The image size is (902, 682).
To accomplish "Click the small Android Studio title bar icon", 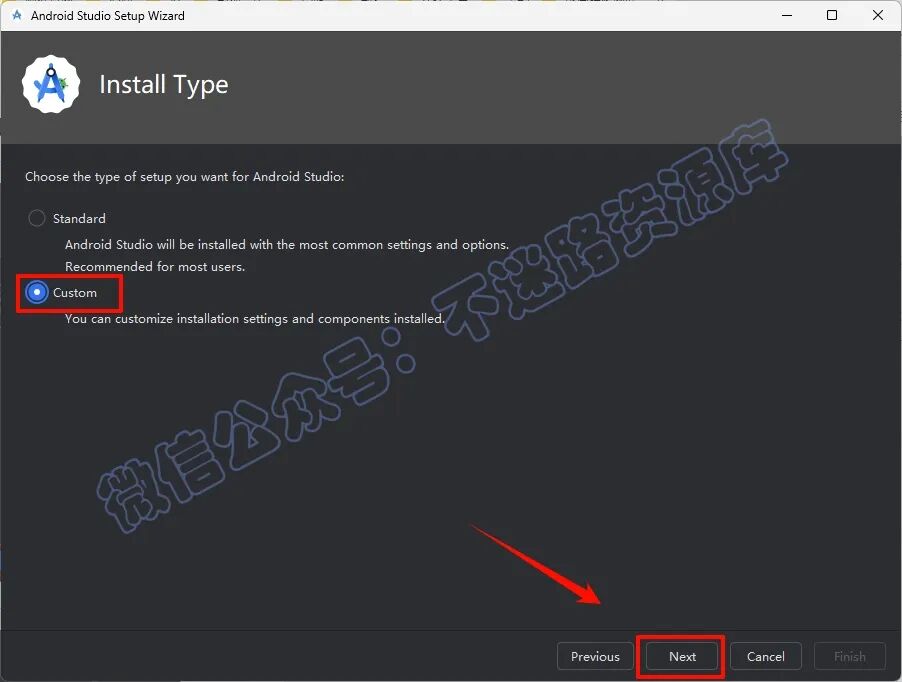I will pyautogui.click(x=17, y=15).
